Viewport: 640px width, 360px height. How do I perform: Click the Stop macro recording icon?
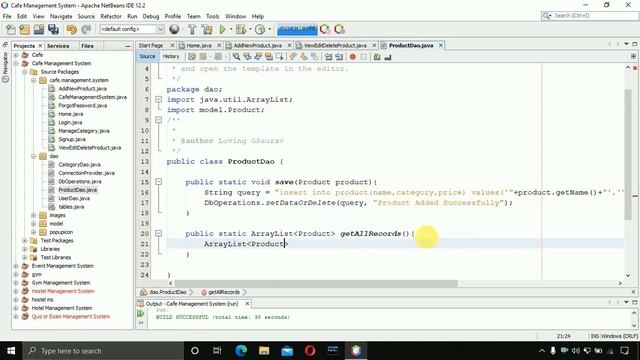click(x=364, y=57)
